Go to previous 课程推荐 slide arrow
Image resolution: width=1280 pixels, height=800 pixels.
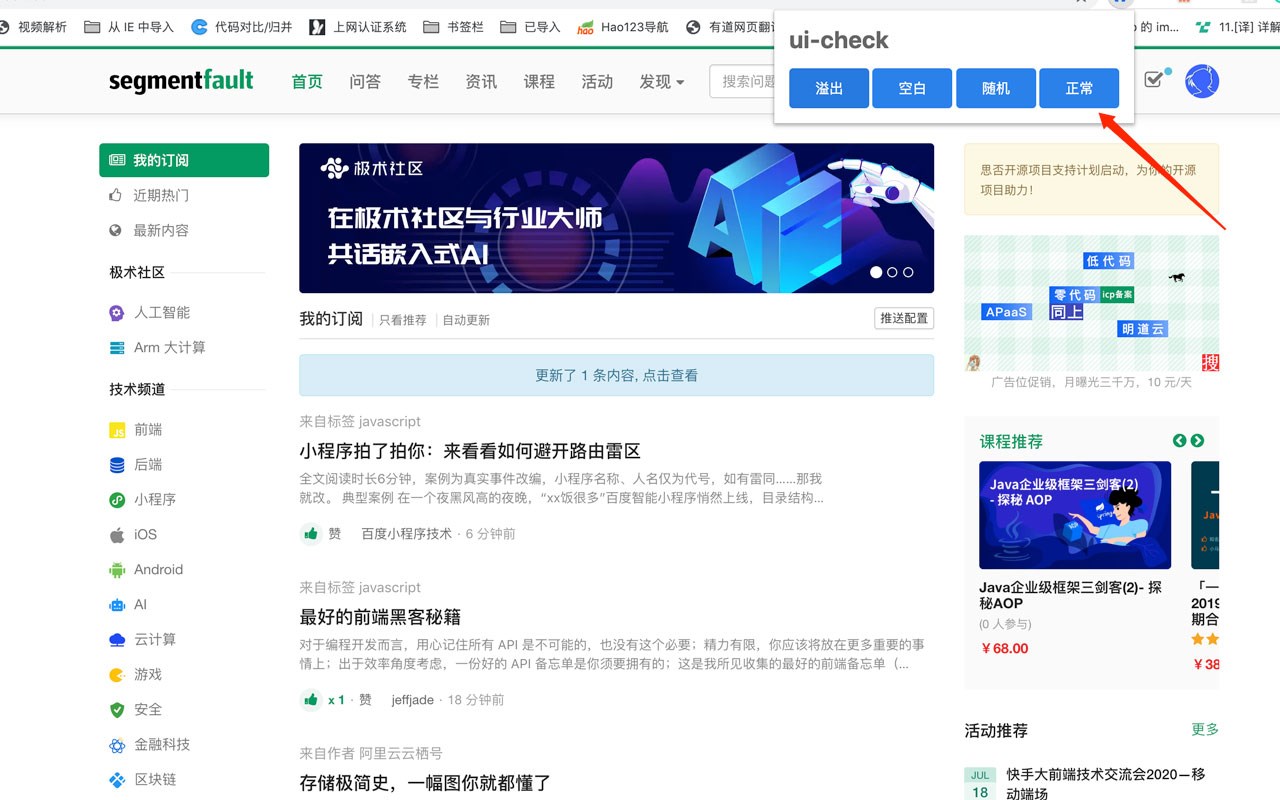tap(1179, 441)
